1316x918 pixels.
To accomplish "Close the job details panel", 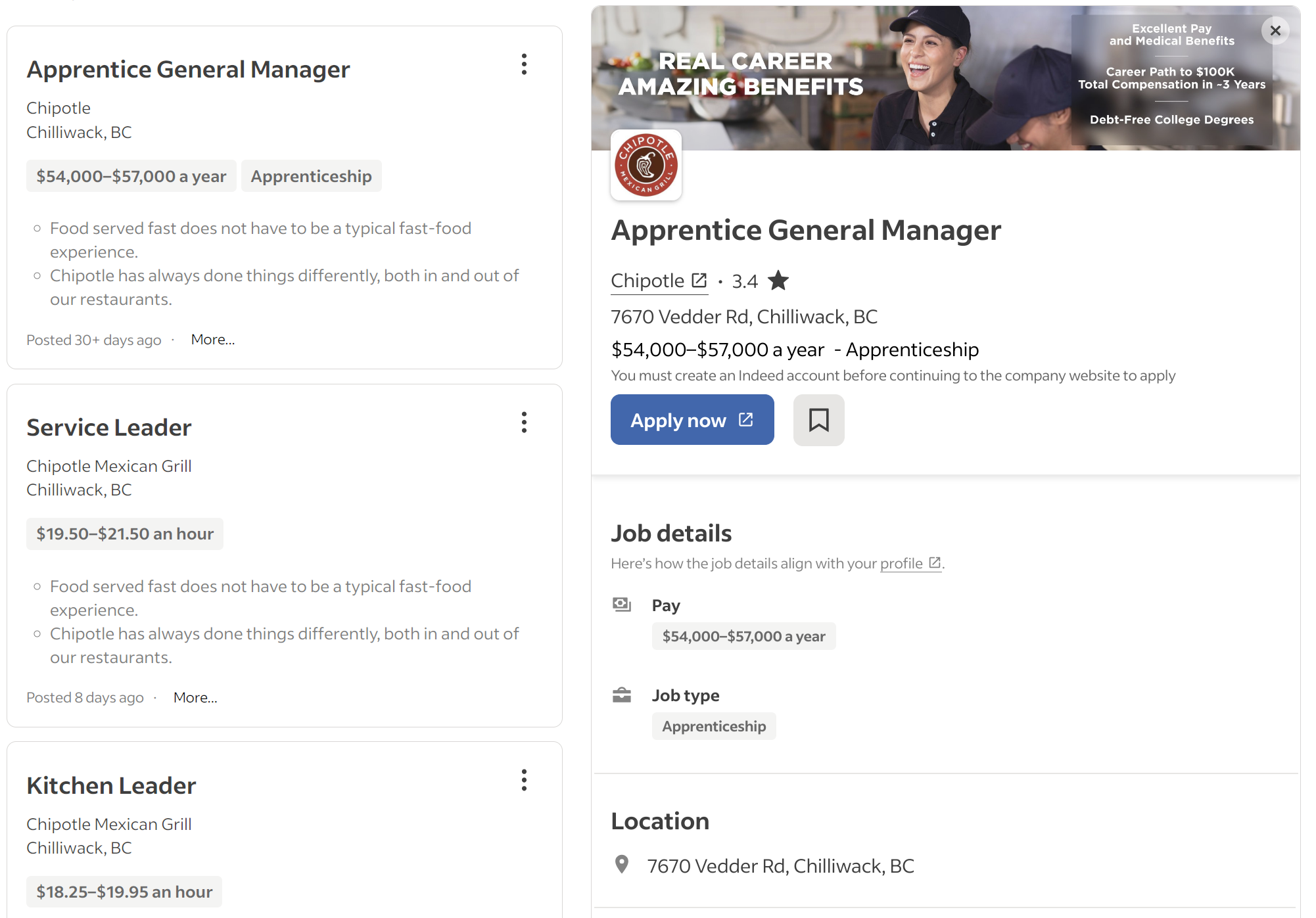I will tap(1275, 30).
